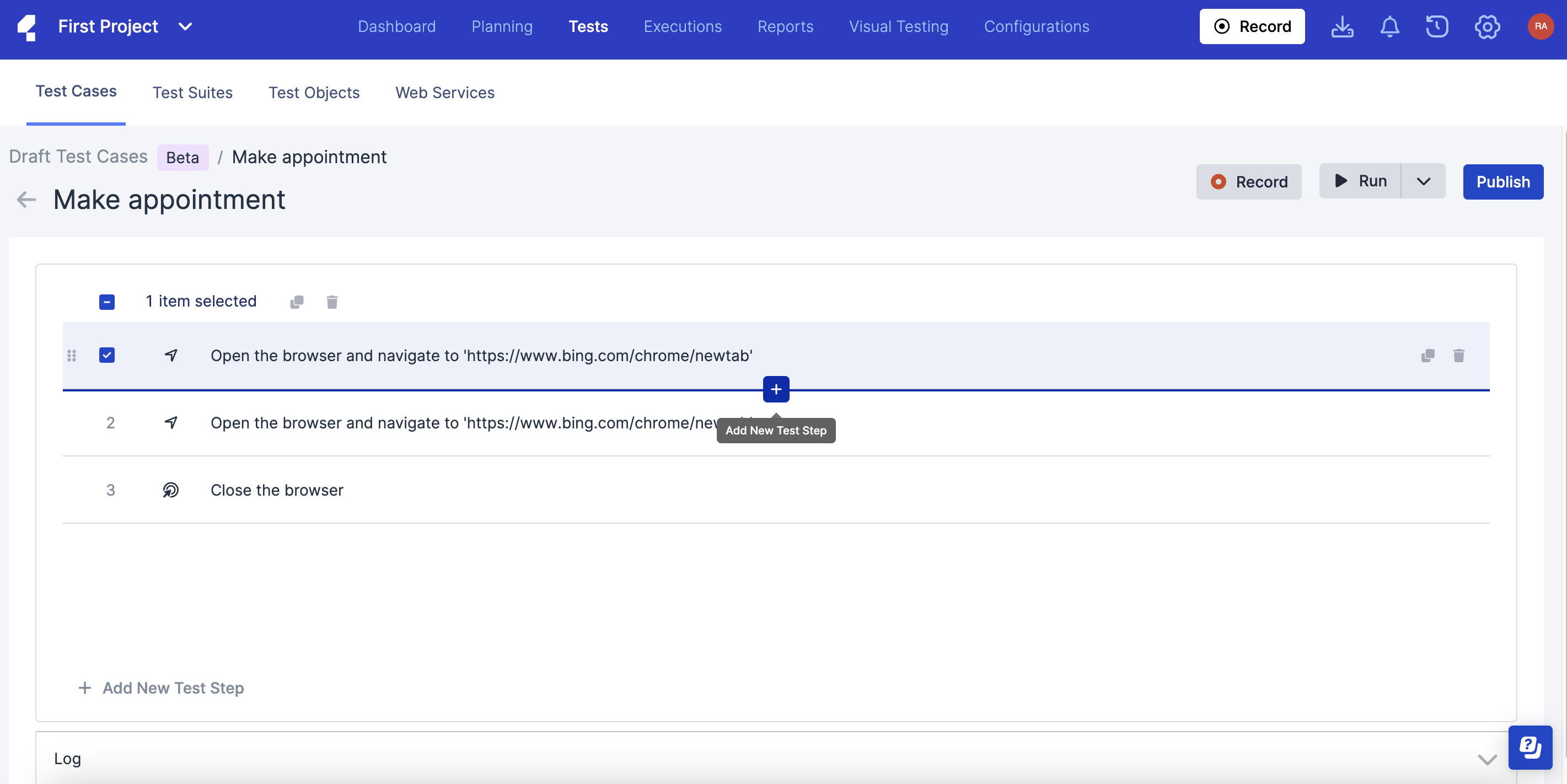Open the notifications bell
This screenshot has height=784, width=1567.
coord(1389,27)
